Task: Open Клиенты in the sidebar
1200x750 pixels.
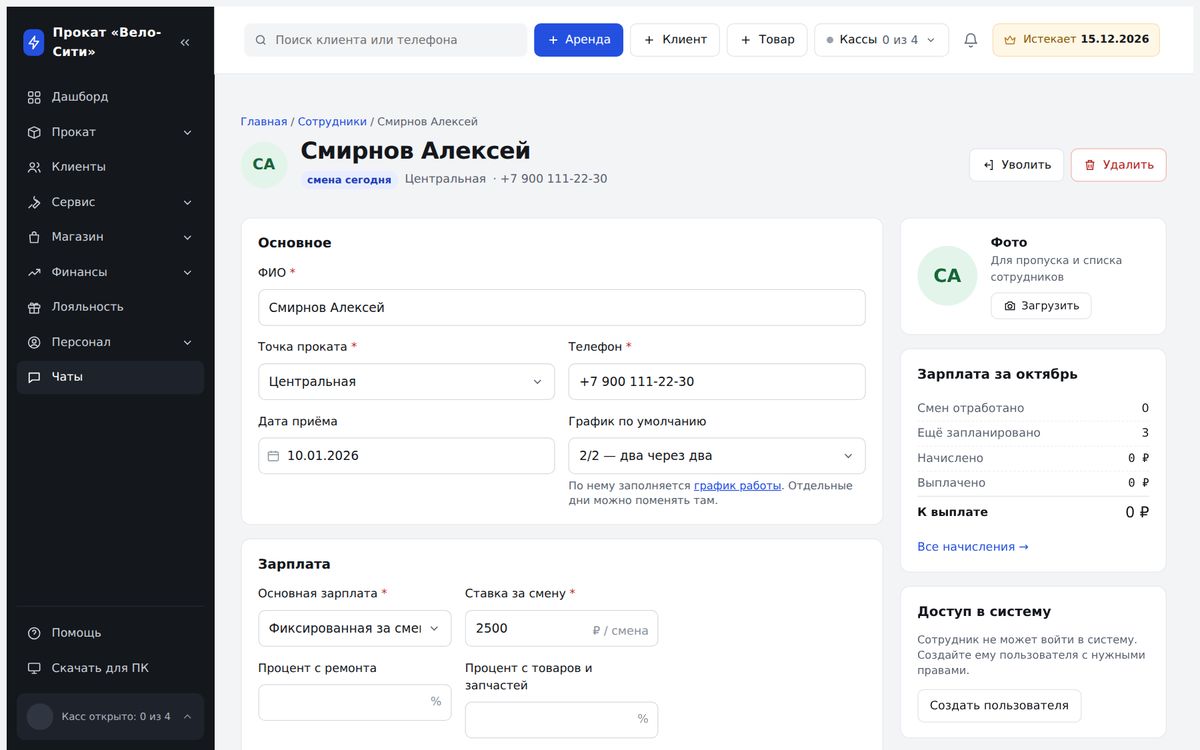Action: (111, 167)
